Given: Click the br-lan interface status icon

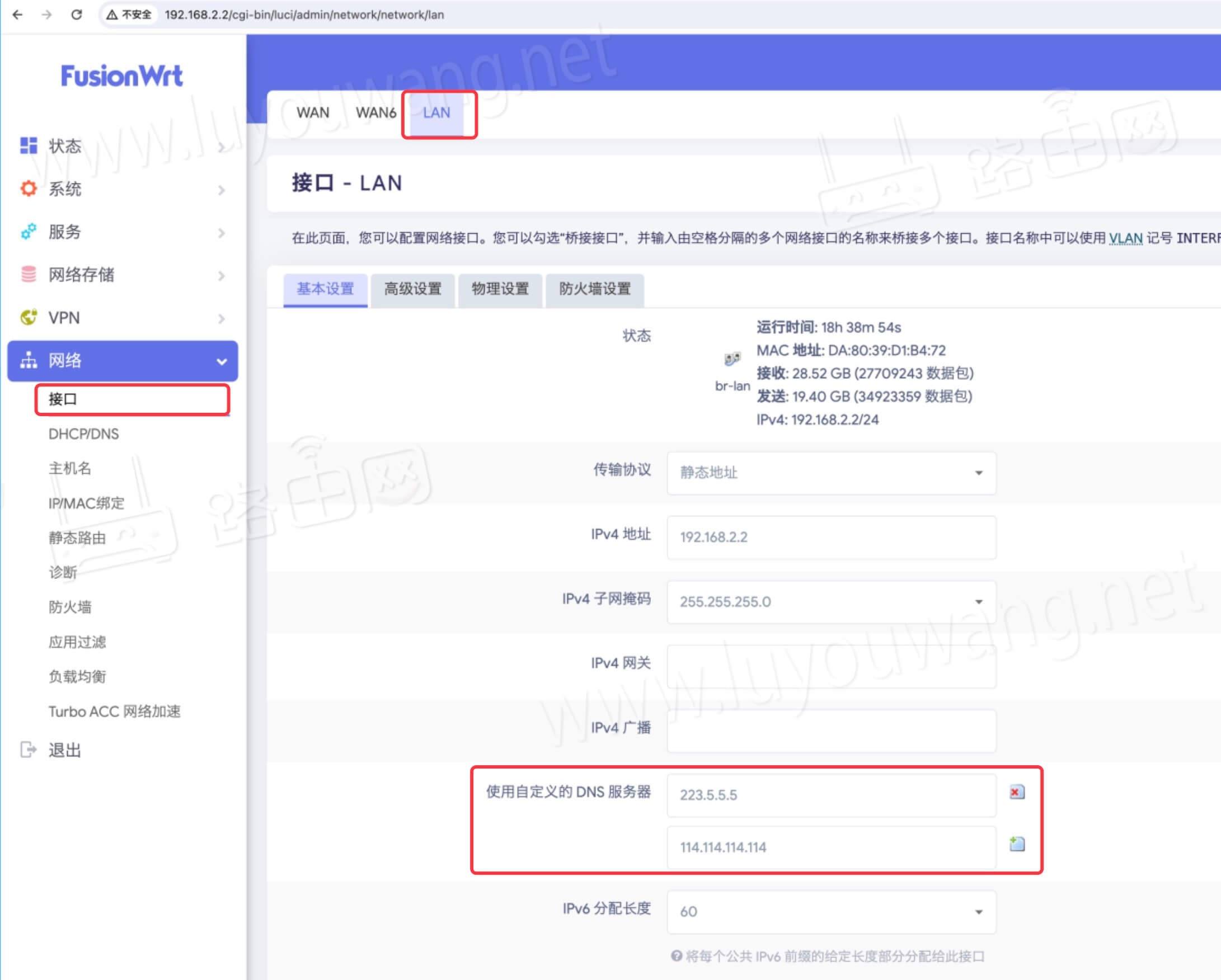Looking at the screenshot, I should (732, 359).
